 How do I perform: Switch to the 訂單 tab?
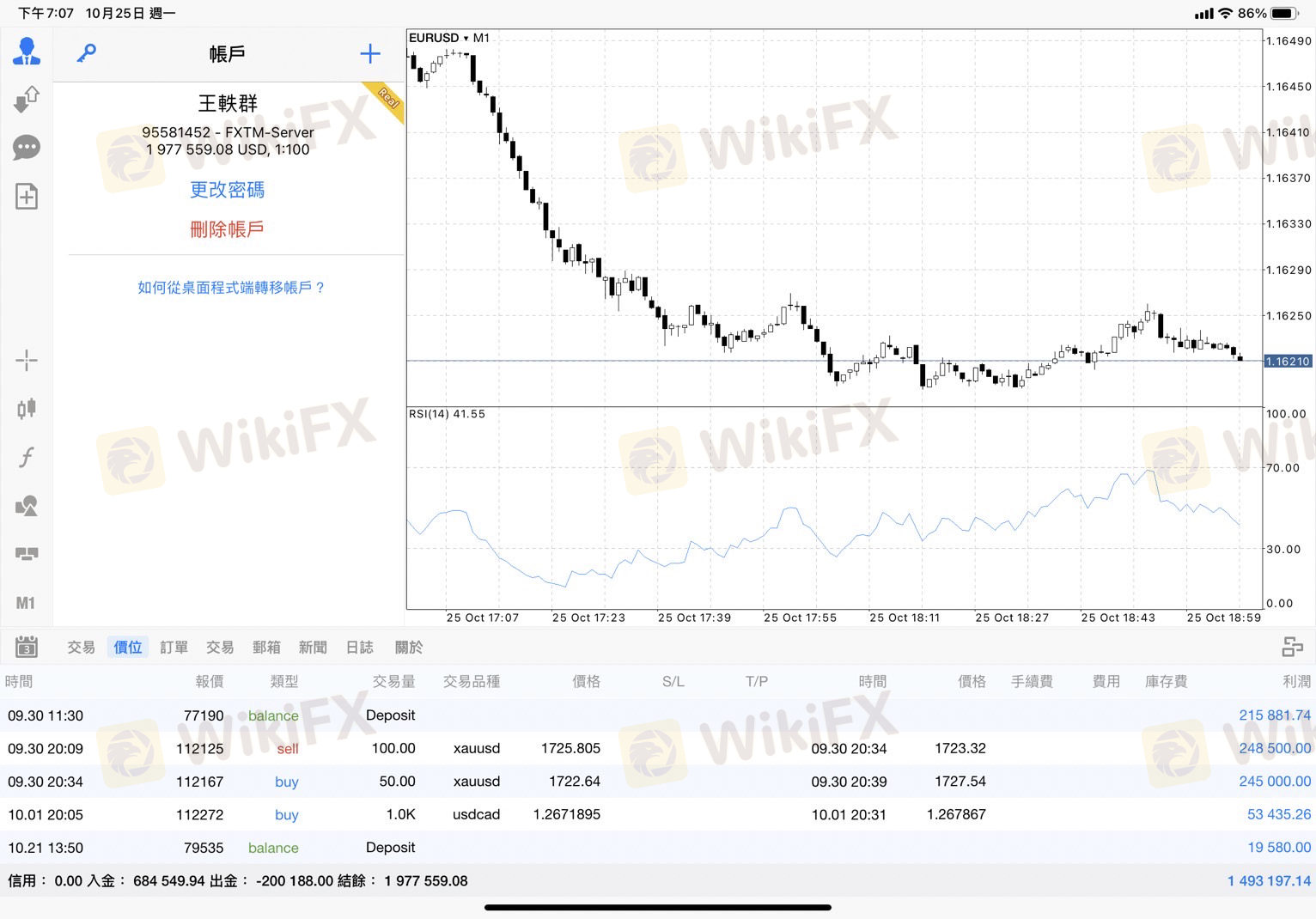[174, 648]
